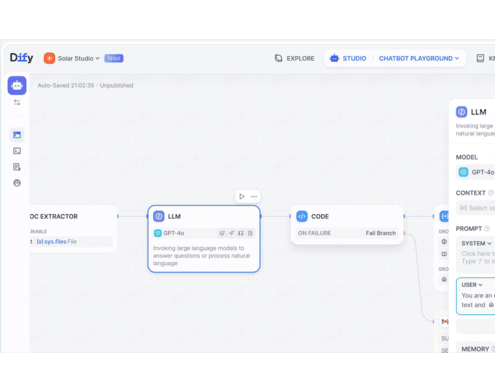The height and width of the screenshot is (392, 495).
Task: Click third feature icon in GPT-4o row
Action: [241, 233]
